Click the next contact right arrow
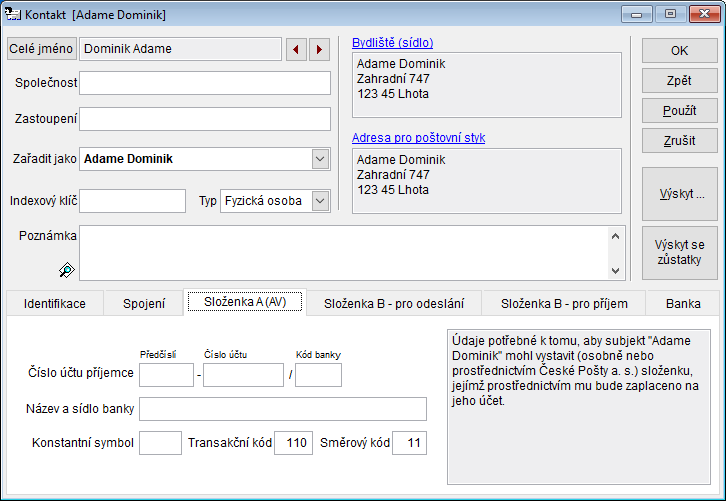726x501 pixels. coord(319,49)
